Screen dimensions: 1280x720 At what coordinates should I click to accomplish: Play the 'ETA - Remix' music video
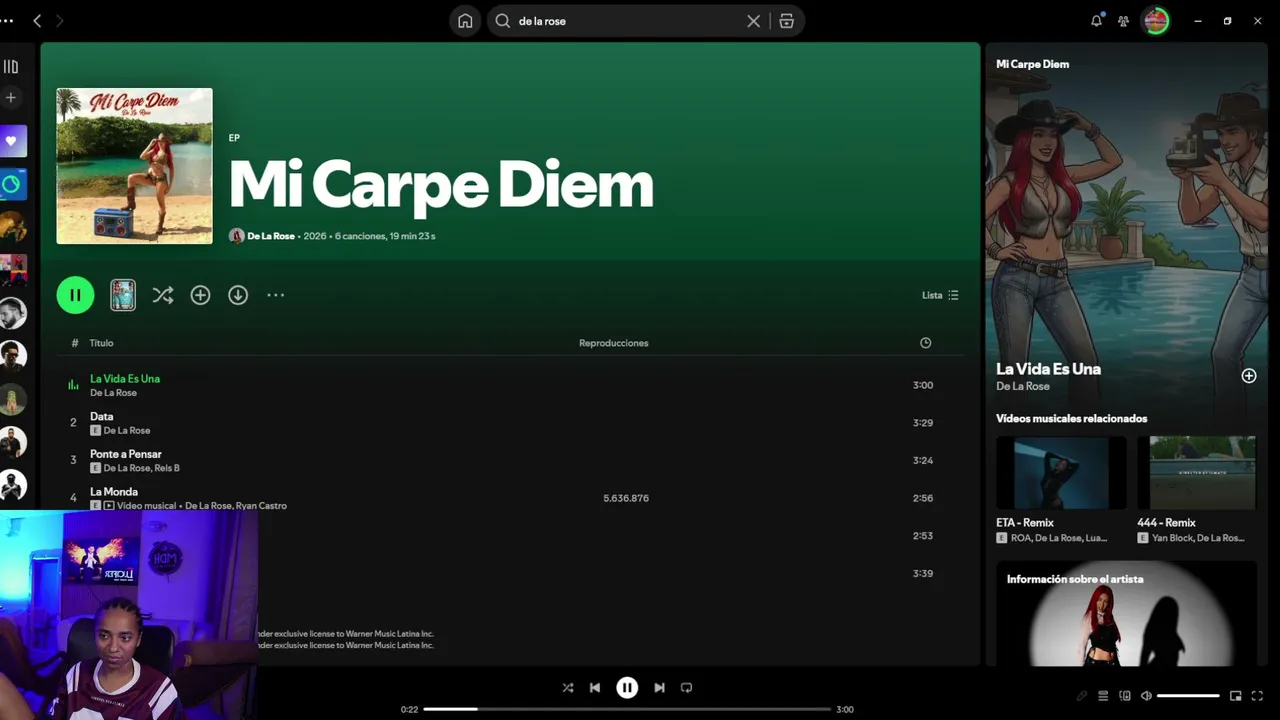point(1061,473)
